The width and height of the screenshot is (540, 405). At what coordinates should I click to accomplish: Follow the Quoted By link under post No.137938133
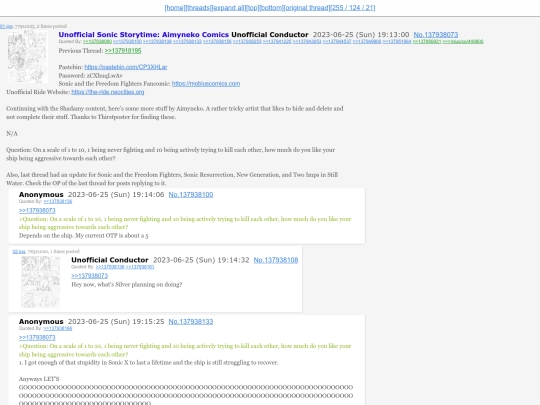point(58,329)
